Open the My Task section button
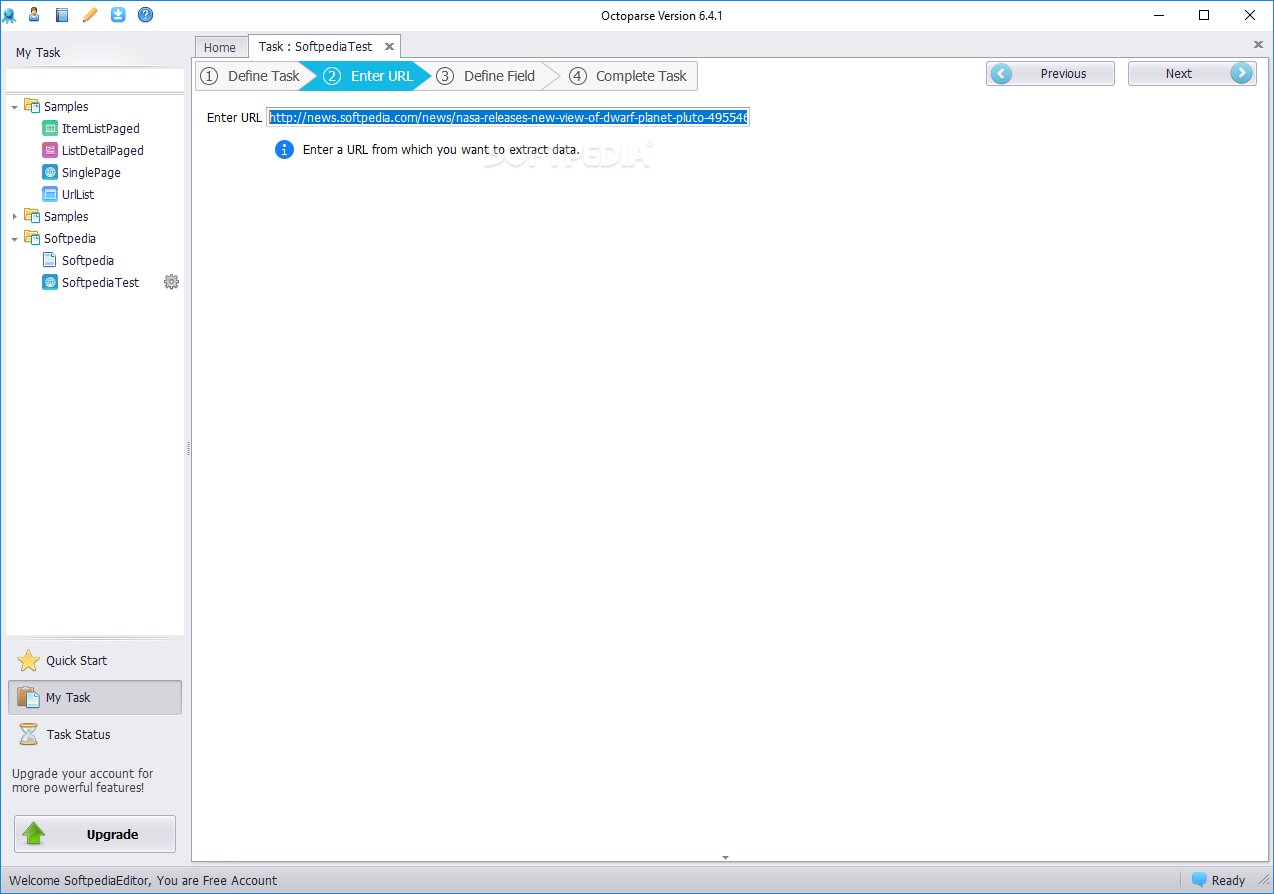The image size is (1274, 894). point(95,697)
